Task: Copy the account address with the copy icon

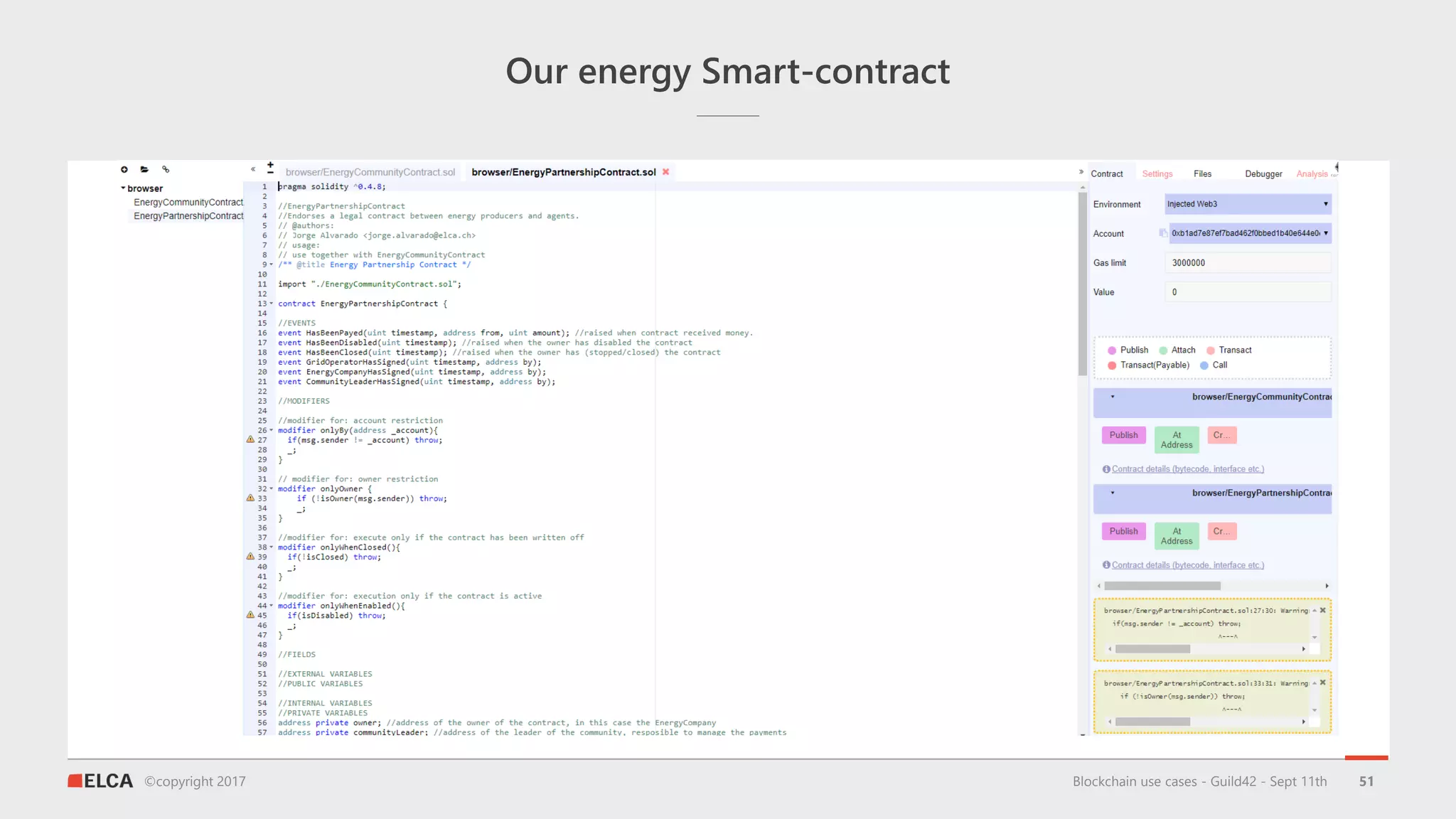Action: (x=1163, y=232)
